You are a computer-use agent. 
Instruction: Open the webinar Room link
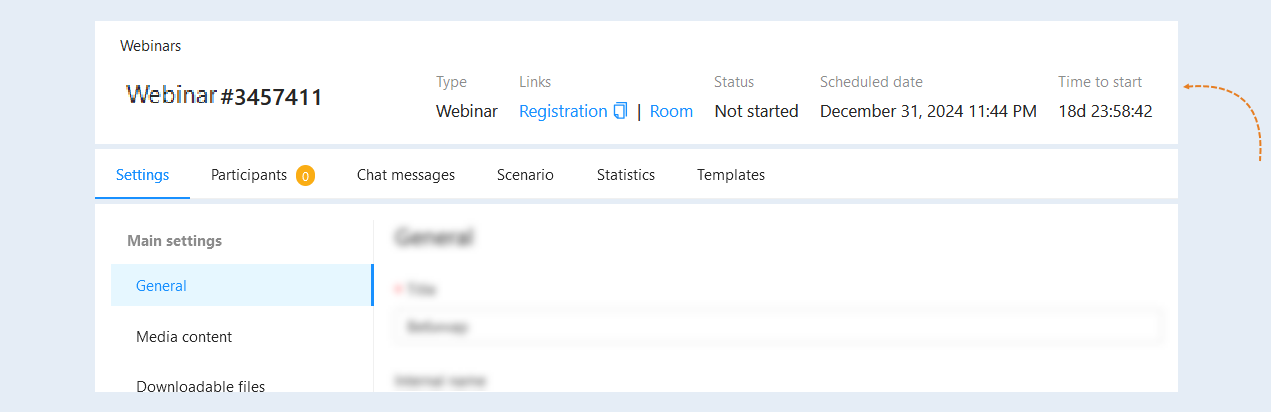671,111
